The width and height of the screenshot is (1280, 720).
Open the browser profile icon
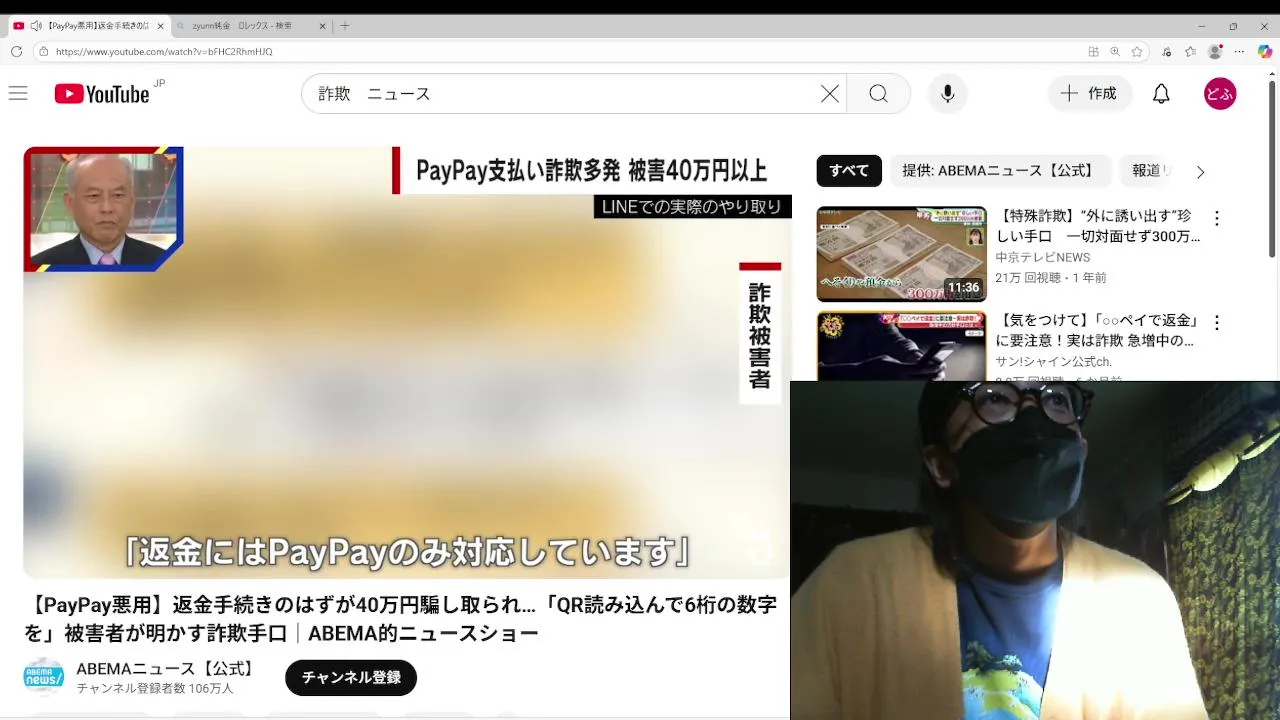(x=1215, y=52)
